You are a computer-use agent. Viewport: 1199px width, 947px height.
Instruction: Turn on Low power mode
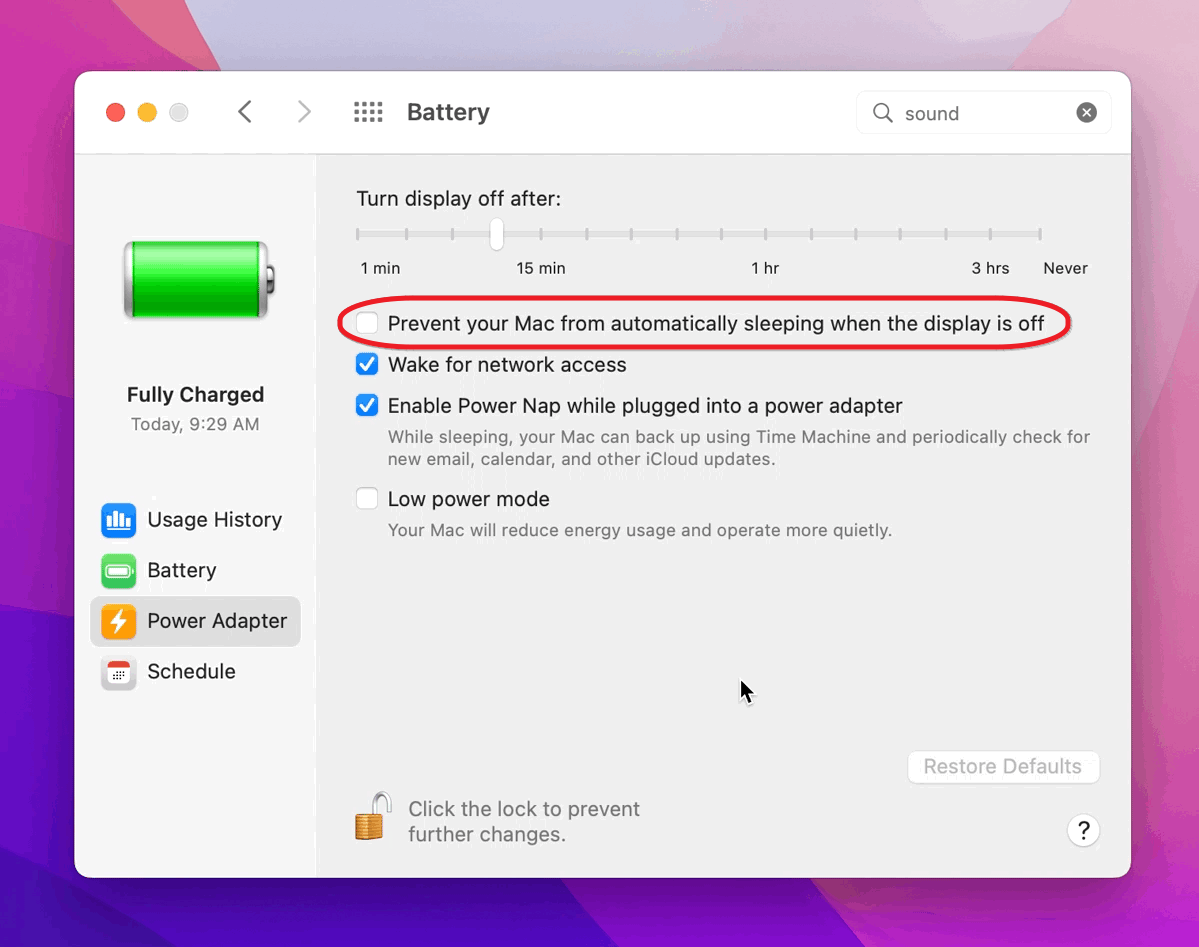(x=366, y=498)
